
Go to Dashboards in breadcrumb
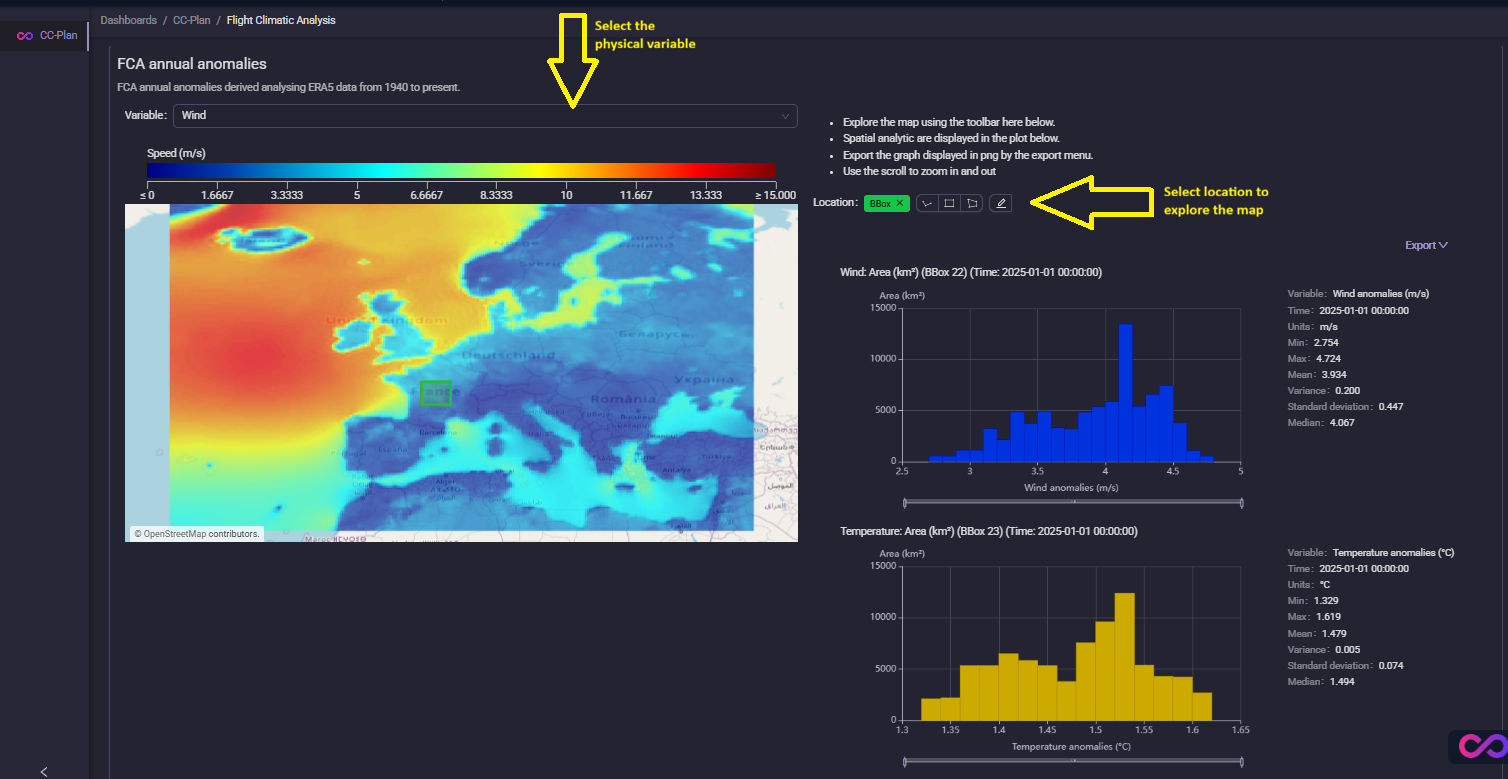[128, 20]
